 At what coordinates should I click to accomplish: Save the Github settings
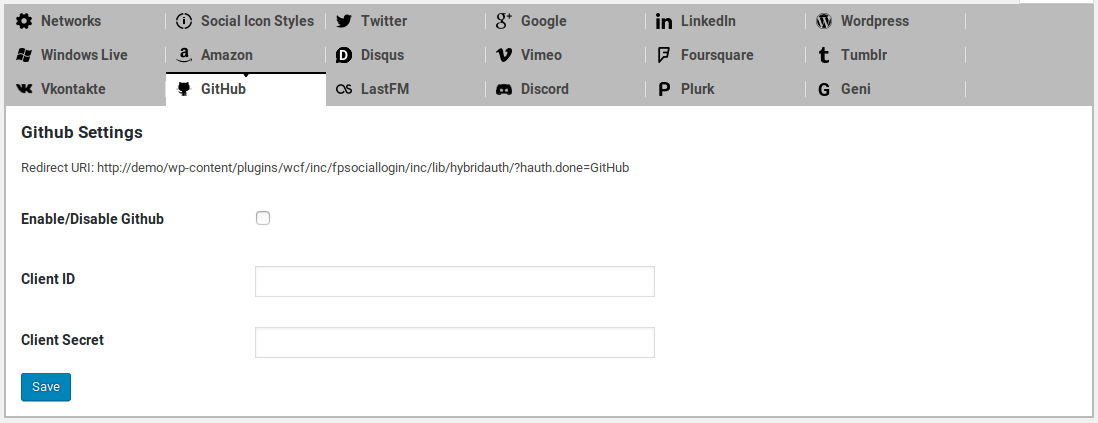46,387
